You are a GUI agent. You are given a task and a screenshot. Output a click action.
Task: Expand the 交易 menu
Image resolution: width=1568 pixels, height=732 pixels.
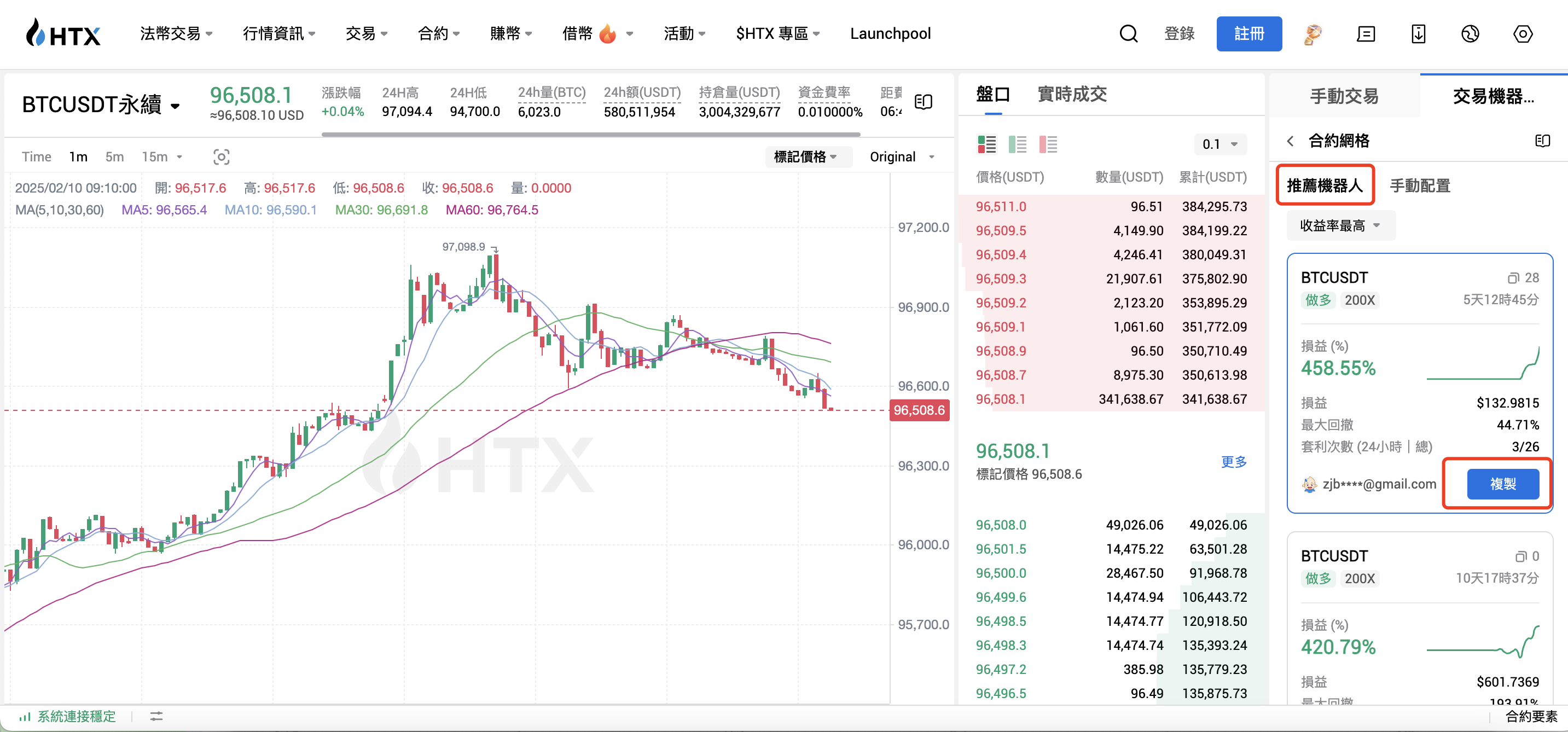[367, 33]
